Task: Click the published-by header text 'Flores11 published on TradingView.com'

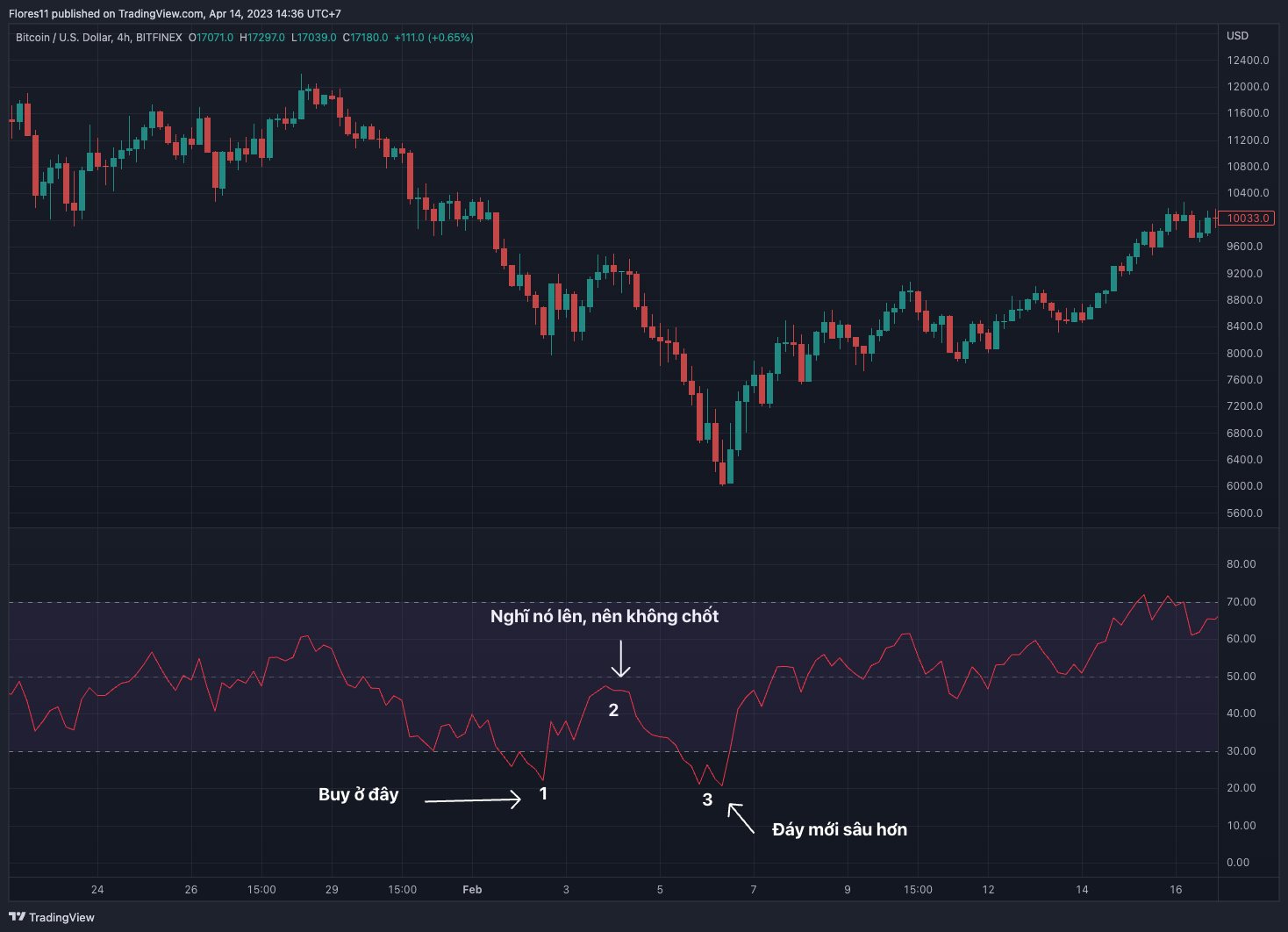Action: click(106, 14)
